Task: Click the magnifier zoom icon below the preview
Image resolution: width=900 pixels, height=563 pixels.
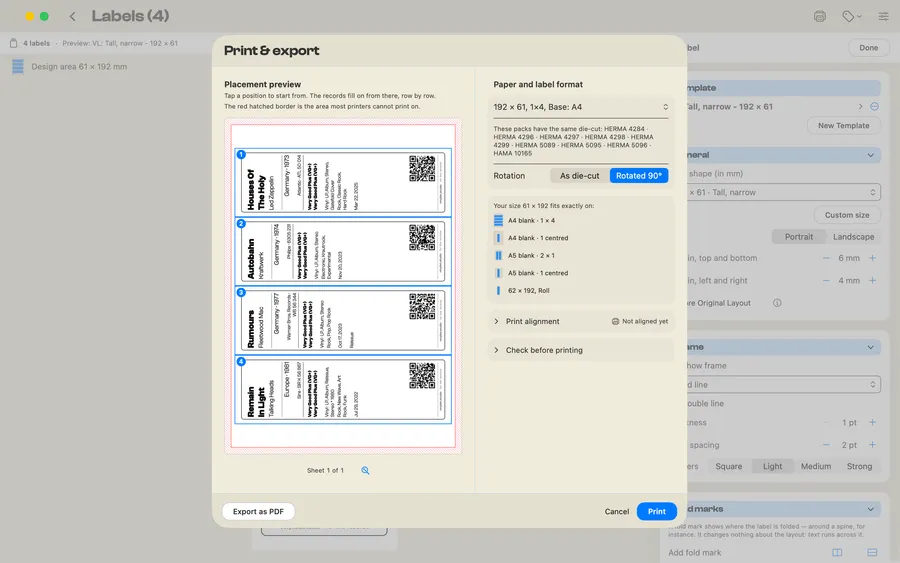Action: point(365,471)
